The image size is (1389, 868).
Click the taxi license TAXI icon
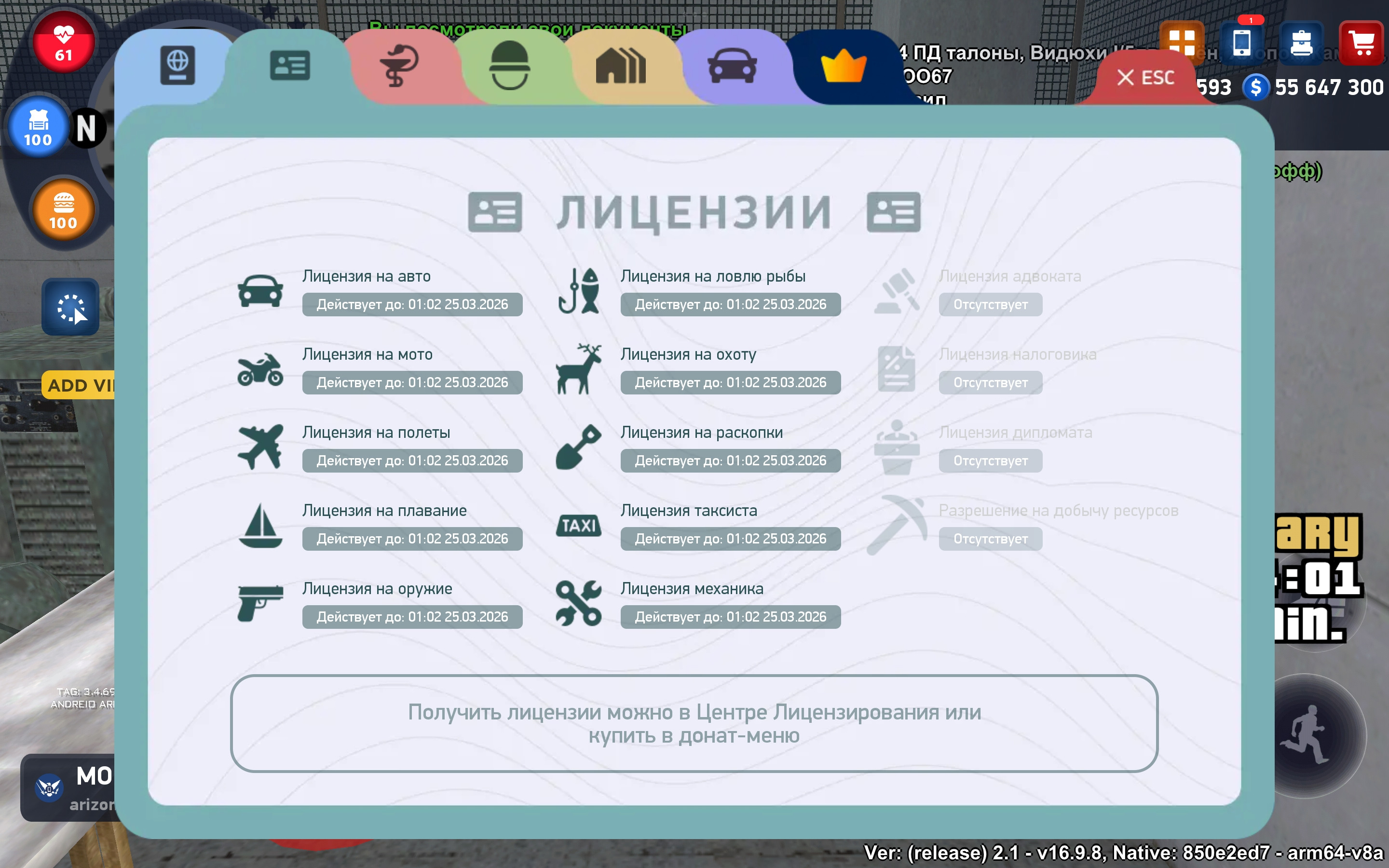[579, 525]
